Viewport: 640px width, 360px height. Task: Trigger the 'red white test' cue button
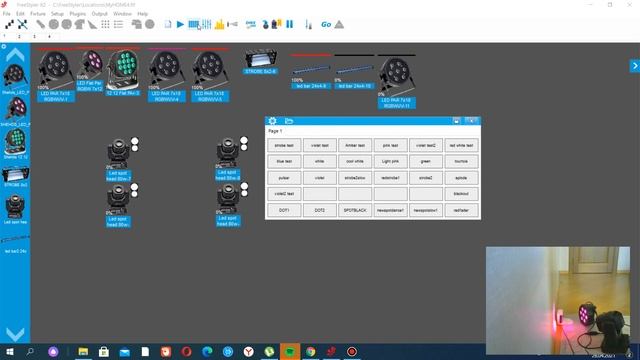click(x=461, y=145)
